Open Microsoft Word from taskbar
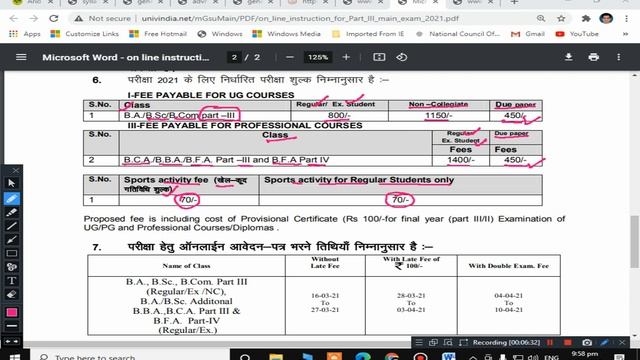 click(449, 357)
